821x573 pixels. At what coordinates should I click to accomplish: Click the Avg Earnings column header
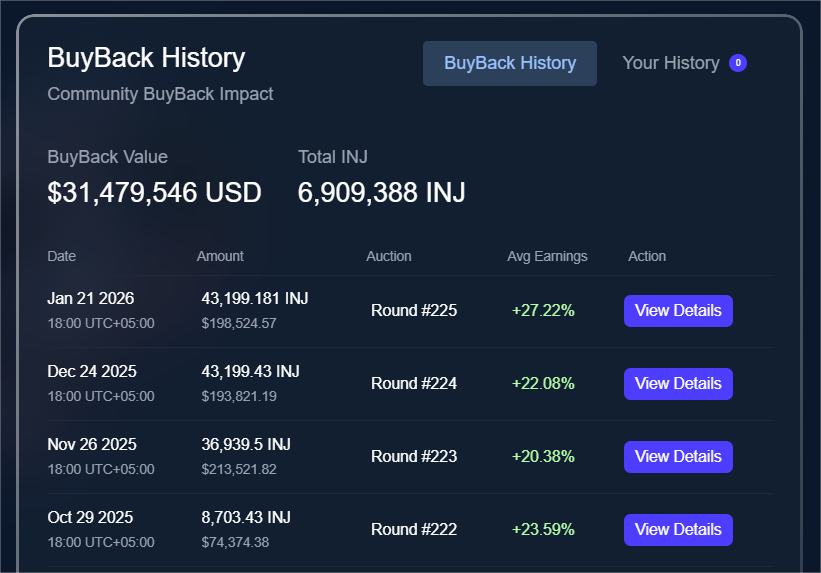coord(547,256)
